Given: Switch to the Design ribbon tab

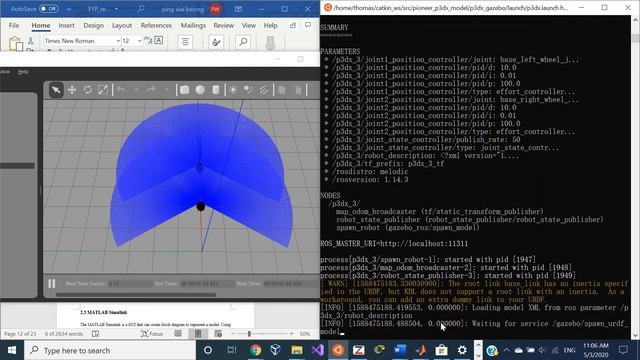Looking at the screenshot, I should (x=93, y=25).
